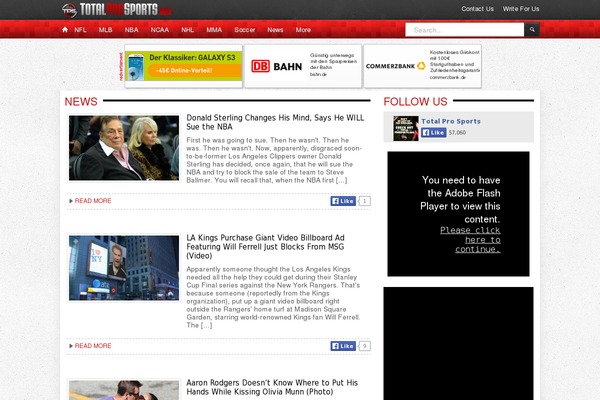Viewport: 600px width, 400px height.
Task: Focus the Search input field
Action: coord(465,29)
